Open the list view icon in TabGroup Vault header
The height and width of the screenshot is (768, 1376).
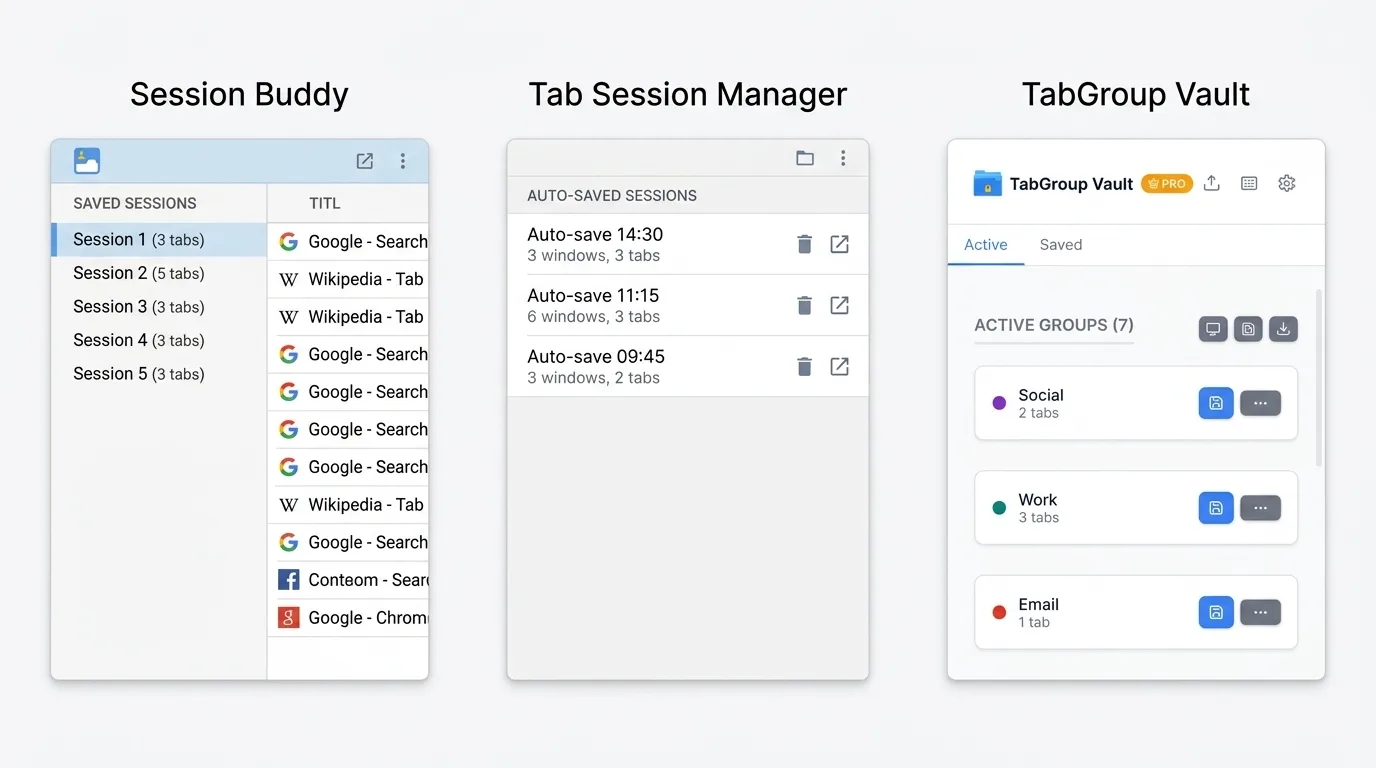[x=1249, y=183]
